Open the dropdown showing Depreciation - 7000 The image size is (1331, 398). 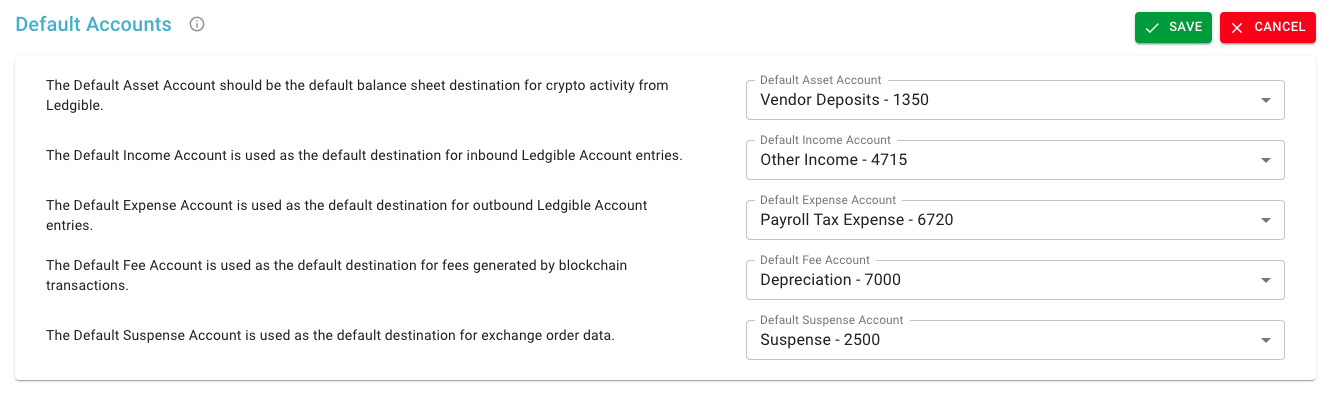[x=1015, y=279]
